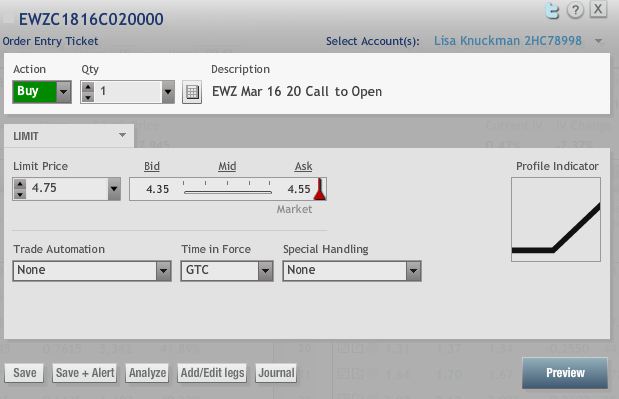Raise limit price with up arrow
Viewport: 619px width, 399px height.
pos(20,184)
